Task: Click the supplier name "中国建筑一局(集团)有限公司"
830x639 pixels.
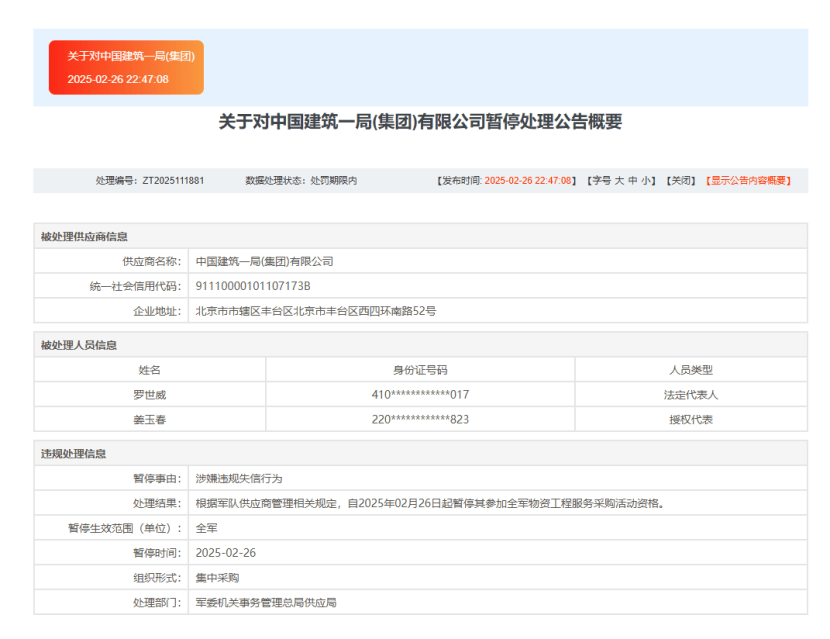Action: click(x=266, y=261)
